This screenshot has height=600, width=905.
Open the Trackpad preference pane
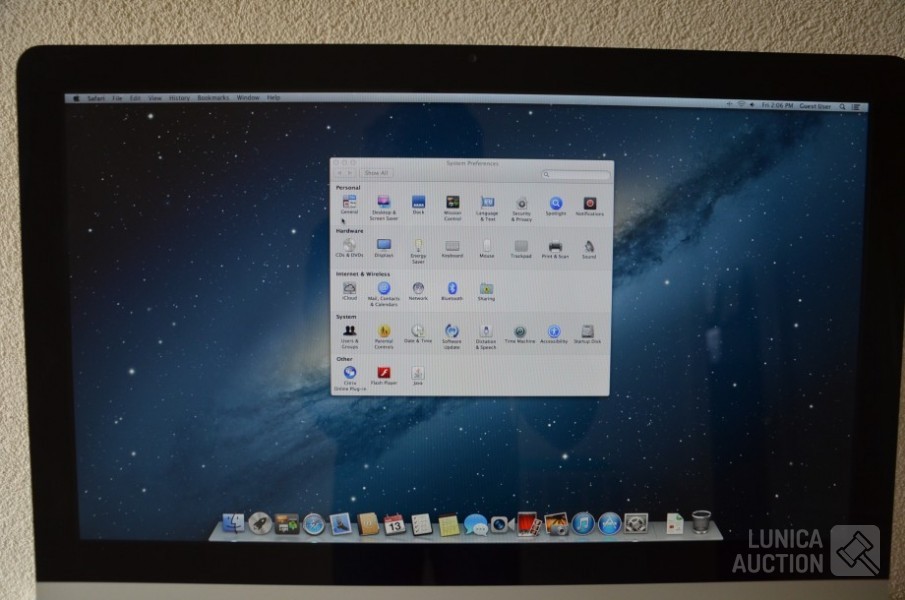coord(521,249)
